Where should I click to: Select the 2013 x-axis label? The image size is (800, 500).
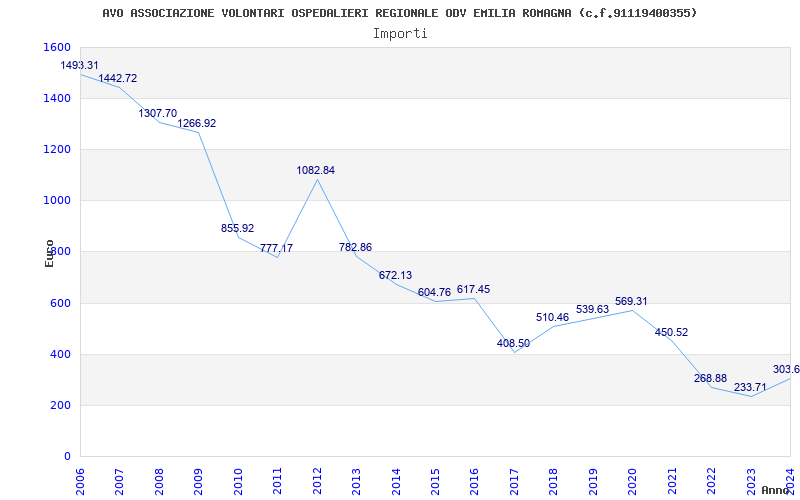coord(356,480)
